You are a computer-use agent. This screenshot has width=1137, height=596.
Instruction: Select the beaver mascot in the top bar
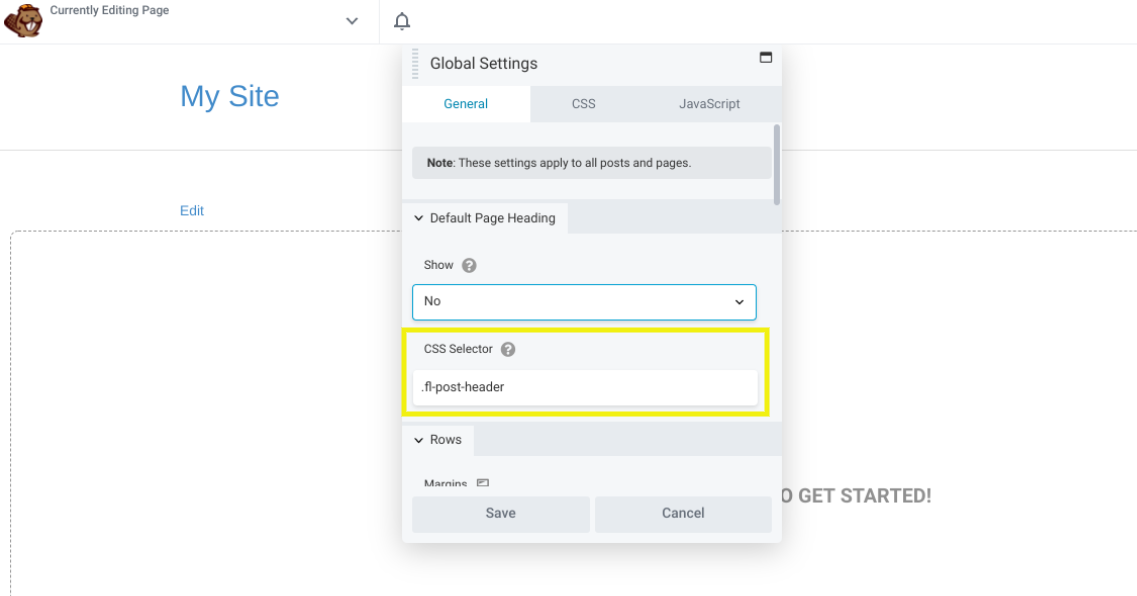(x=23, y=19)
